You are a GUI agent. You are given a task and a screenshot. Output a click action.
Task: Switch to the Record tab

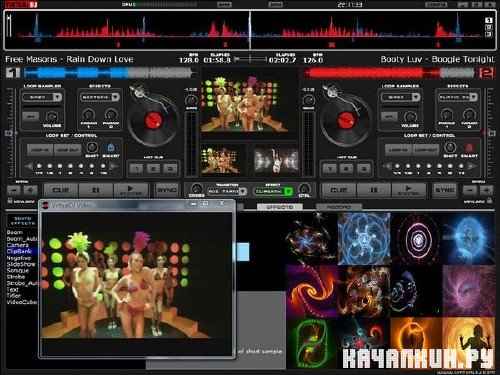click(338, 207)
